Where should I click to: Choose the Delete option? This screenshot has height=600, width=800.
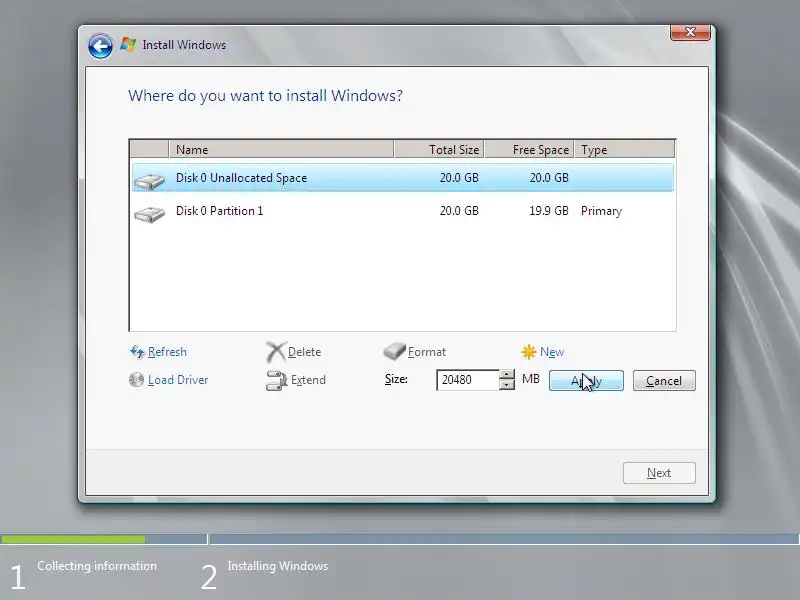(x=305, y=352)
